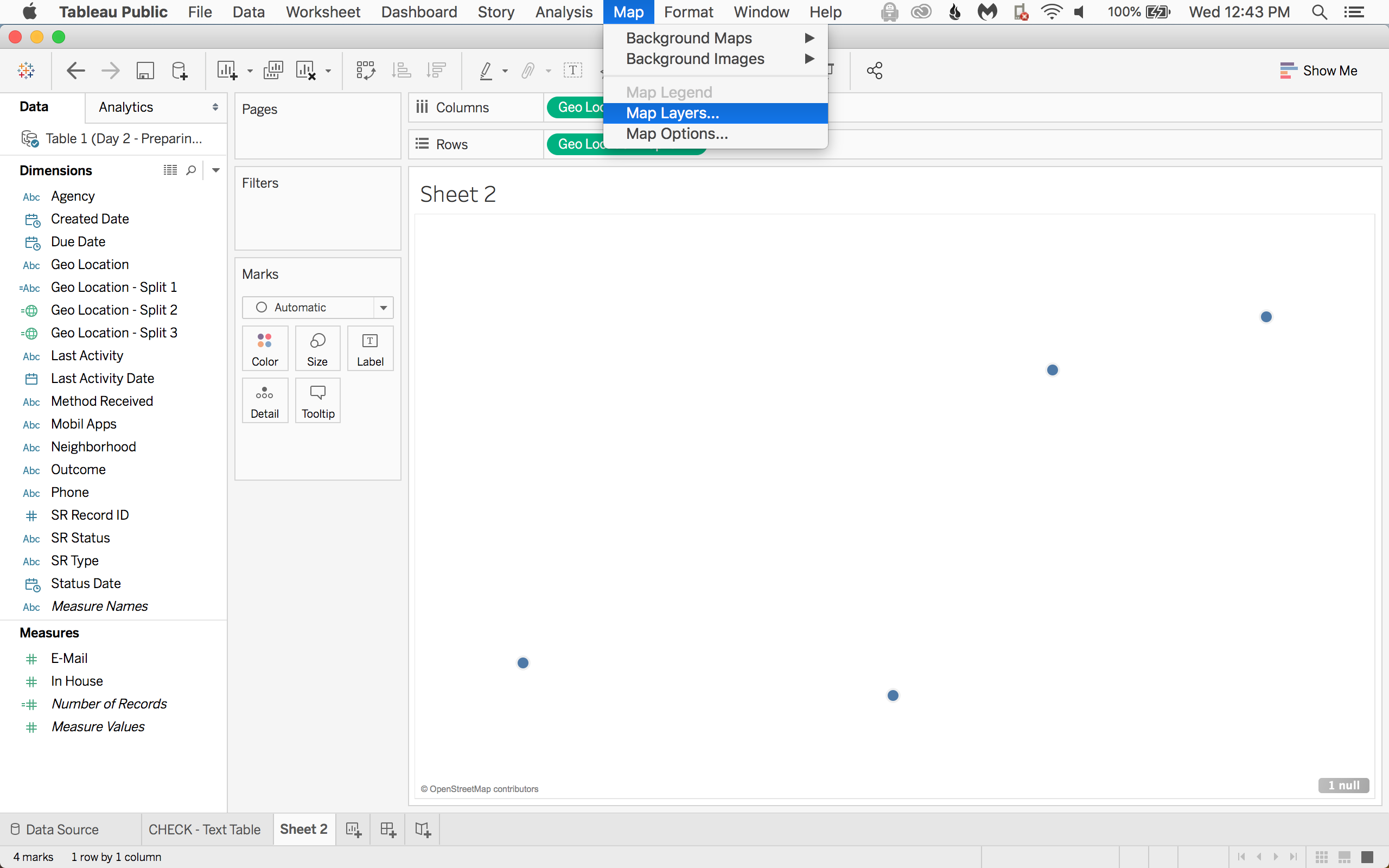View data list icon beside Dimensions
Screen dimensions: 1389x868
(x=170, y=170)
